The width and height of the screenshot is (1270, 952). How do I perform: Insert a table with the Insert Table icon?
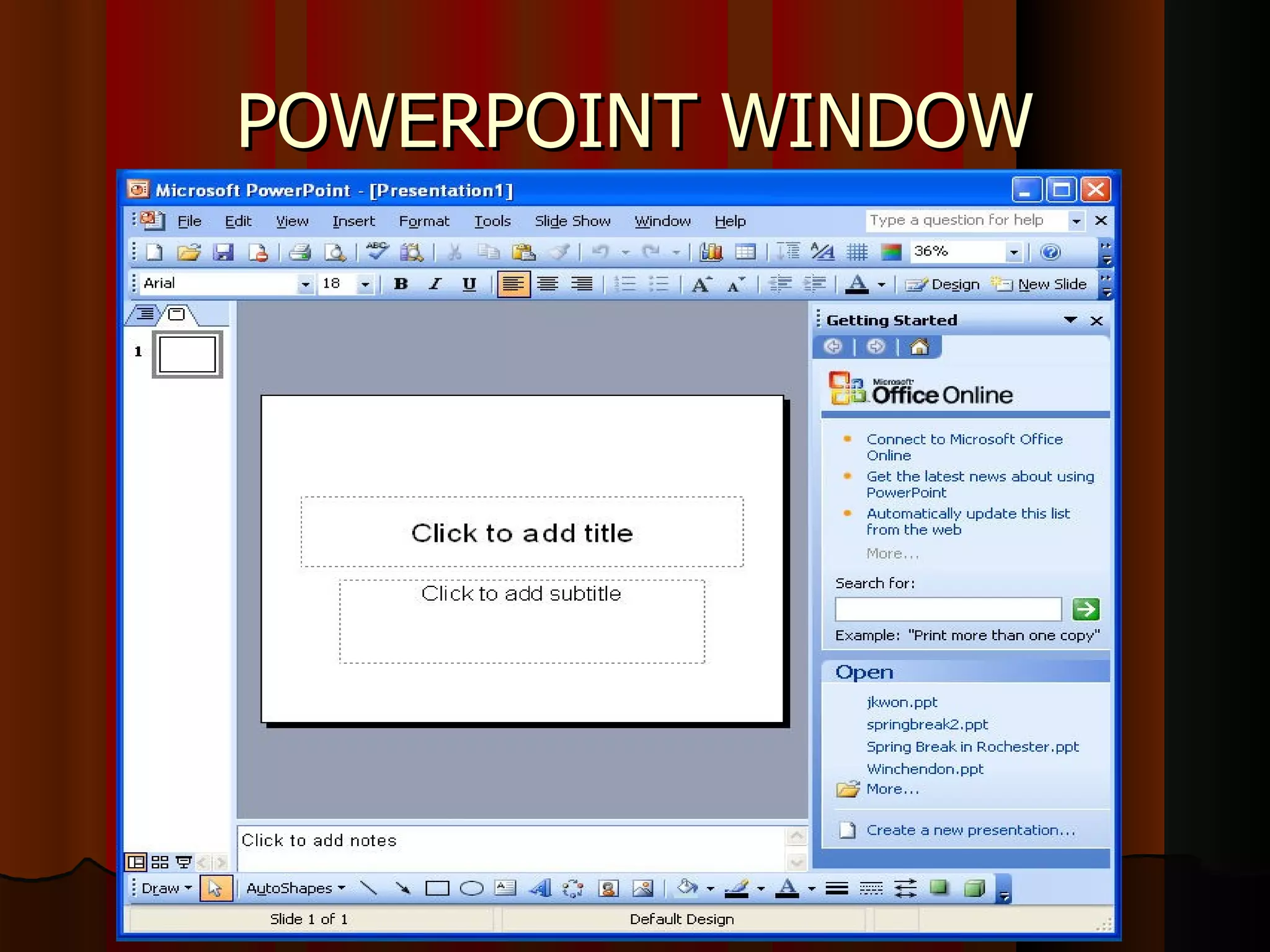point(745,252)
